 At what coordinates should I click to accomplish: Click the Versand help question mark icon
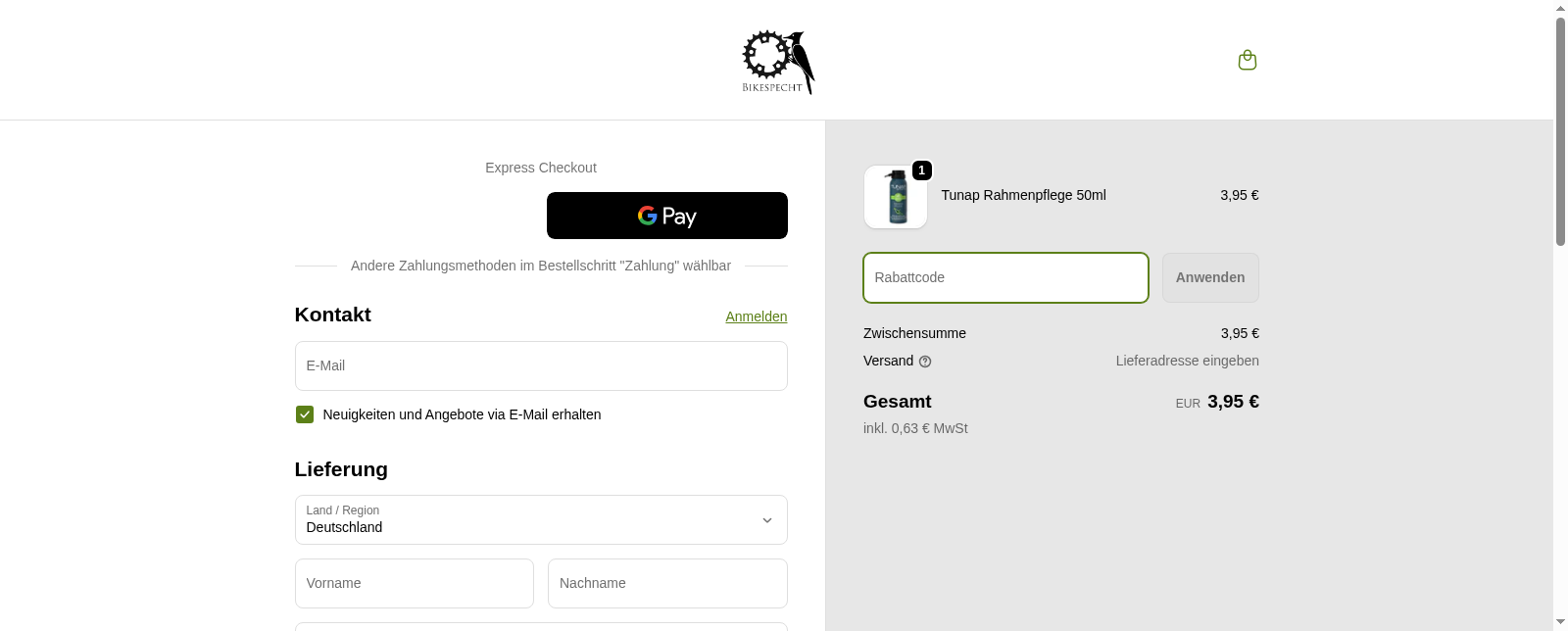click(925, 362)
